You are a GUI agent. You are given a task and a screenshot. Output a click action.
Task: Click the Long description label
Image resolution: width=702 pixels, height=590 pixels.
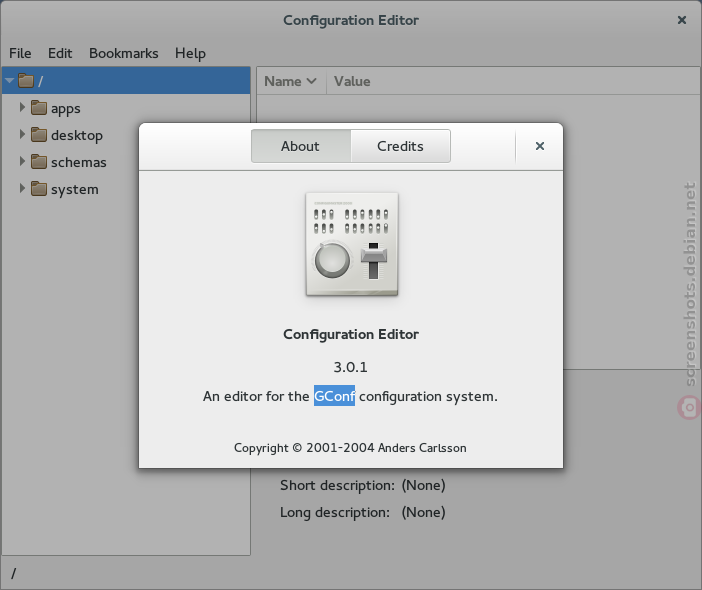pos(335,512)
